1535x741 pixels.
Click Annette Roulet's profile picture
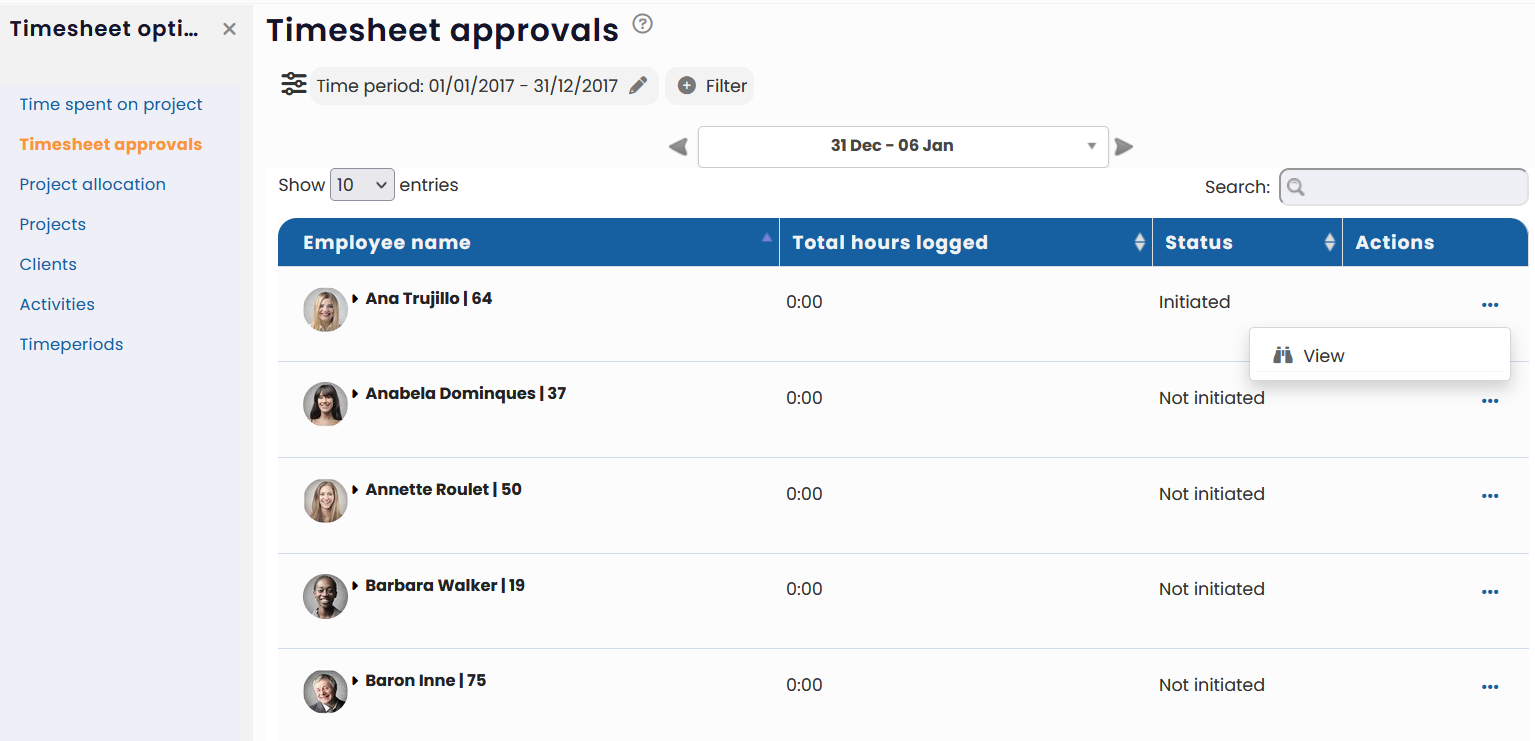click(x=325, y=500)
